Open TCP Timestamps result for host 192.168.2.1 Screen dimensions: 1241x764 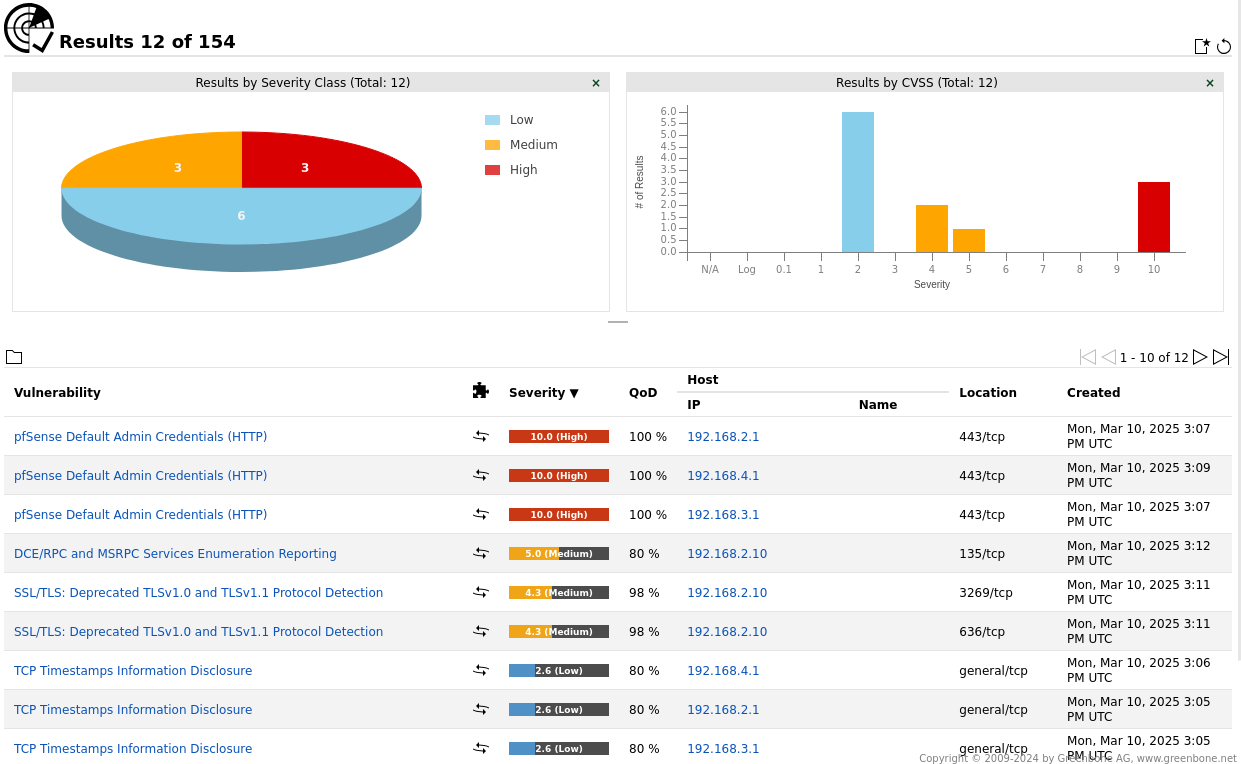point(133,710)
